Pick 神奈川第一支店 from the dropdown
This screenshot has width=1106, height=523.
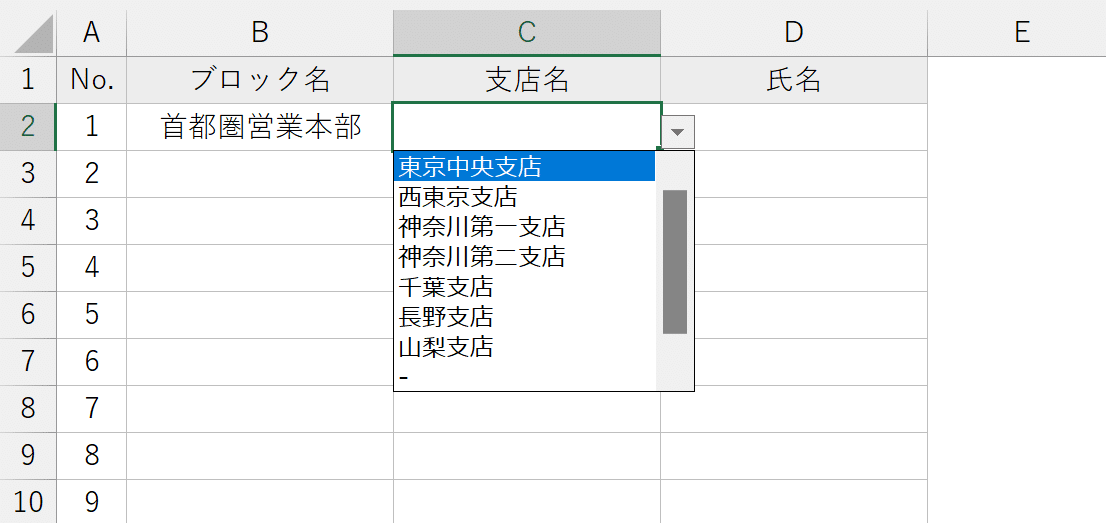click(482, 226)
